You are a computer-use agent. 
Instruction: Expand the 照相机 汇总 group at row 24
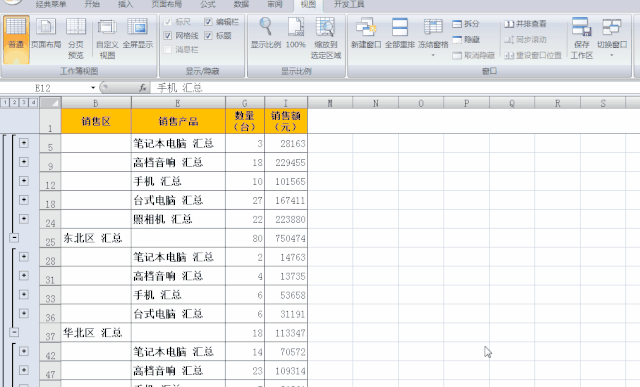pos(24,219)
